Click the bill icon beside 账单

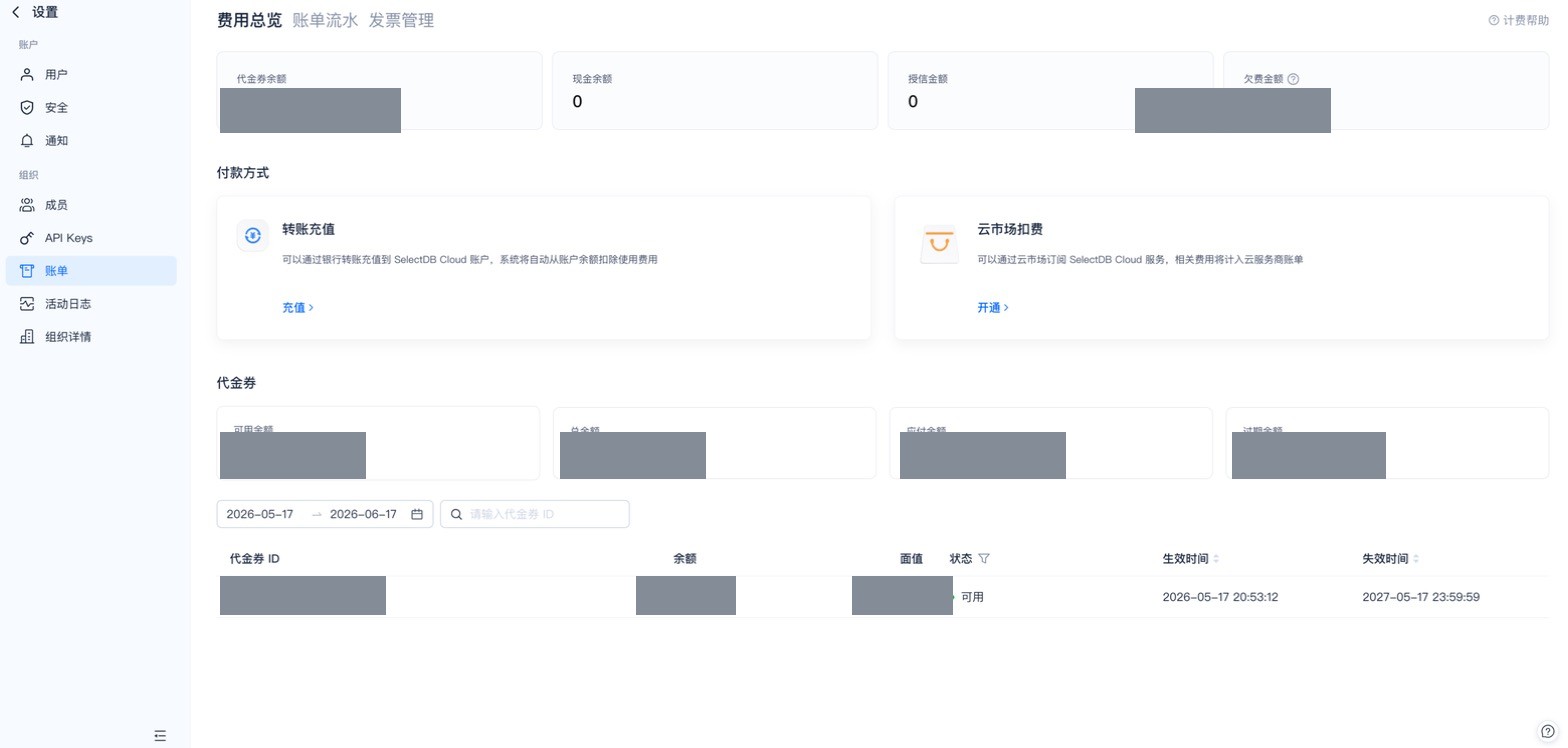[27, 271]
